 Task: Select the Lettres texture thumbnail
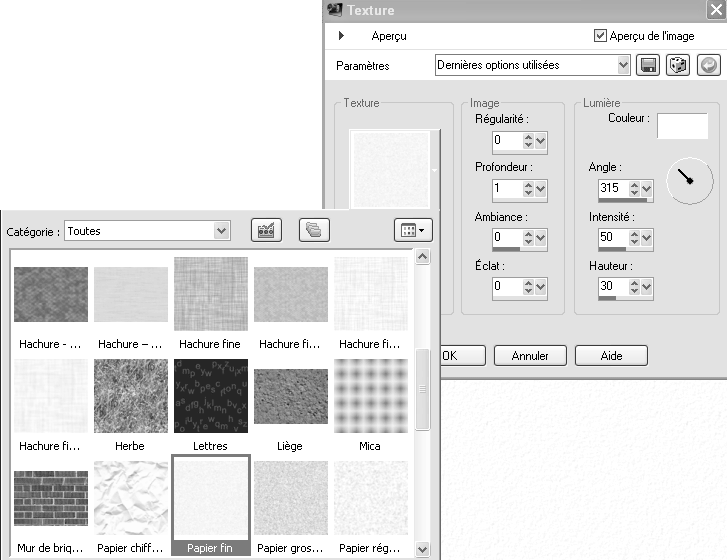click(211, 396)
